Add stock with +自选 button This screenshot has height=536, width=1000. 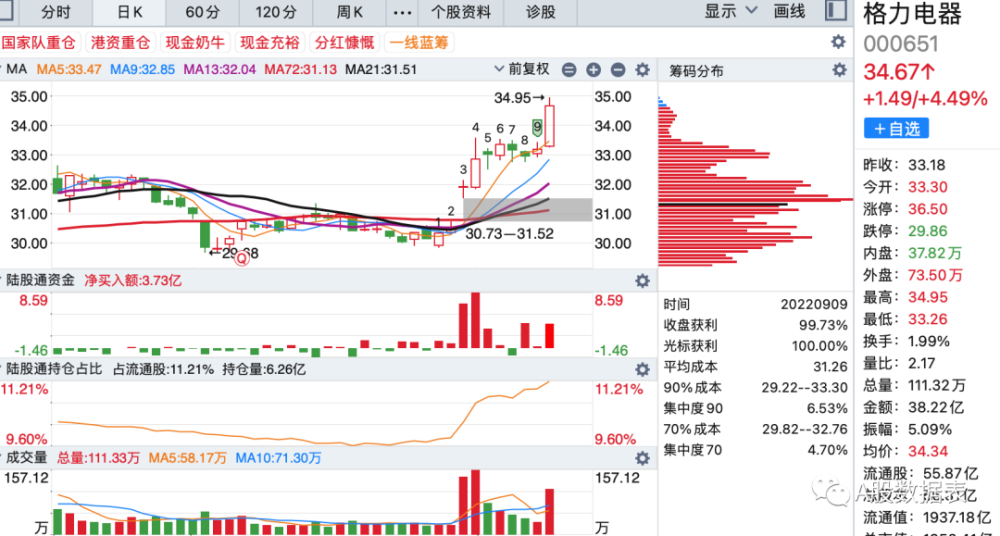[896, 128]
